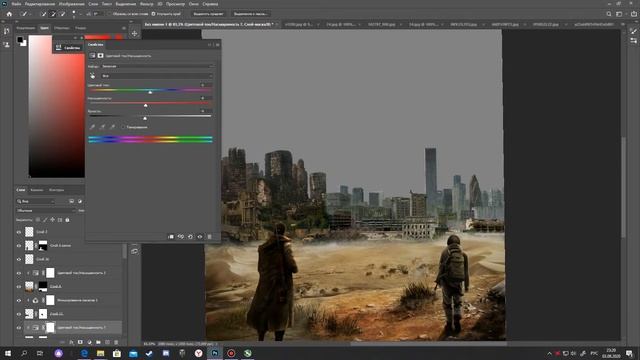Lock image pixels brush icon
640x360 pixels.
pyautogui.click(x=45, y=220)
